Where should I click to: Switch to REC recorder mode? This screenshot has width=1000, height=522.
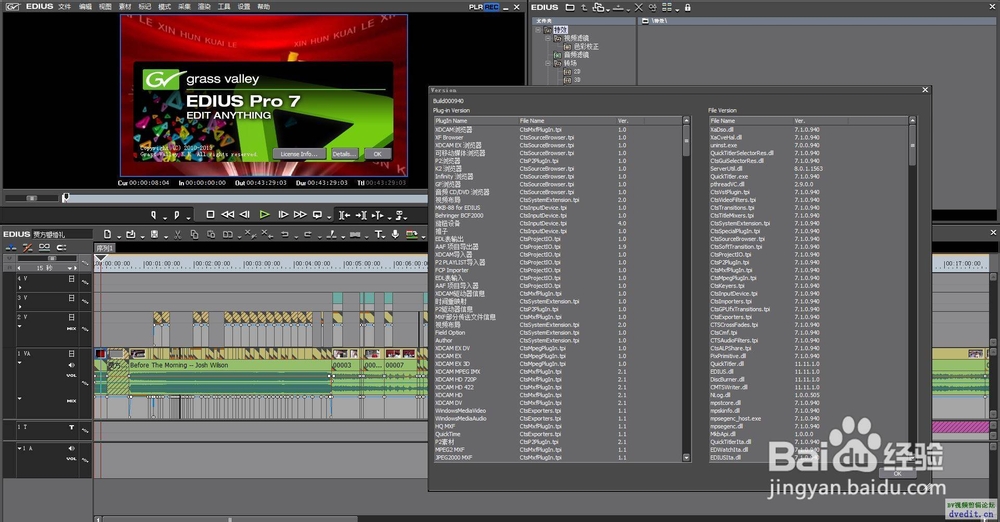coord(491,7)
